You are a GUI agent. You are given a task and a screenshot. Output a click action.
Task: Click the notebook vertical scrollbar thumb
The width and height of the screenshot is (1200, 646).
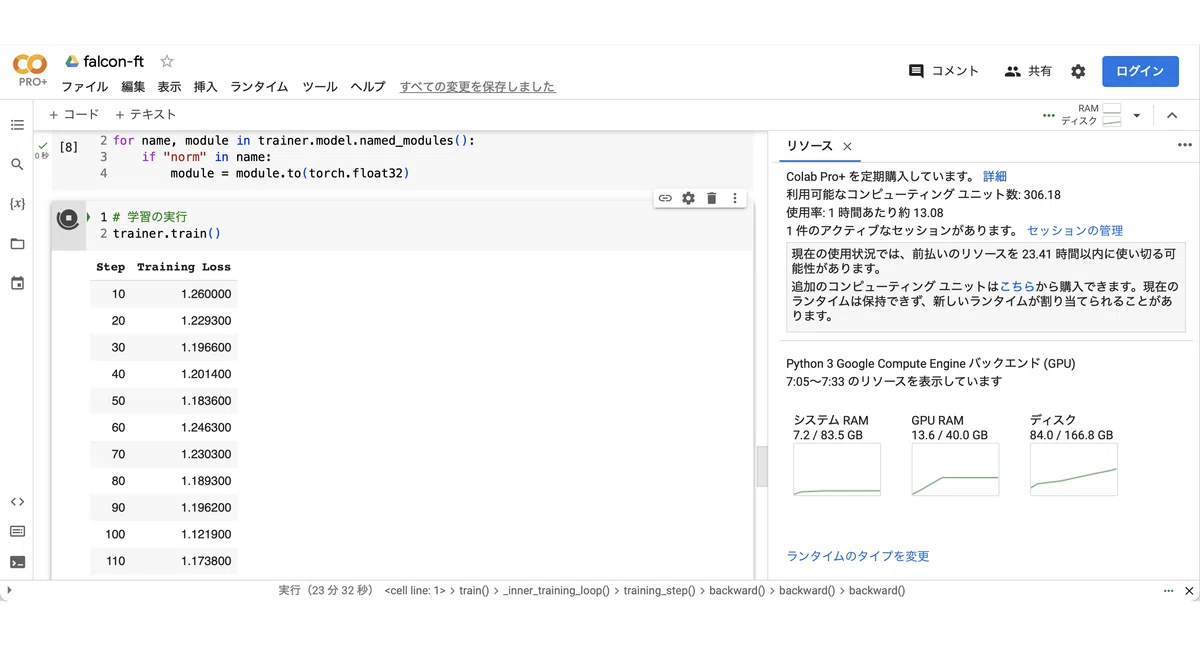pyautogui.click(x=761, y=466)
